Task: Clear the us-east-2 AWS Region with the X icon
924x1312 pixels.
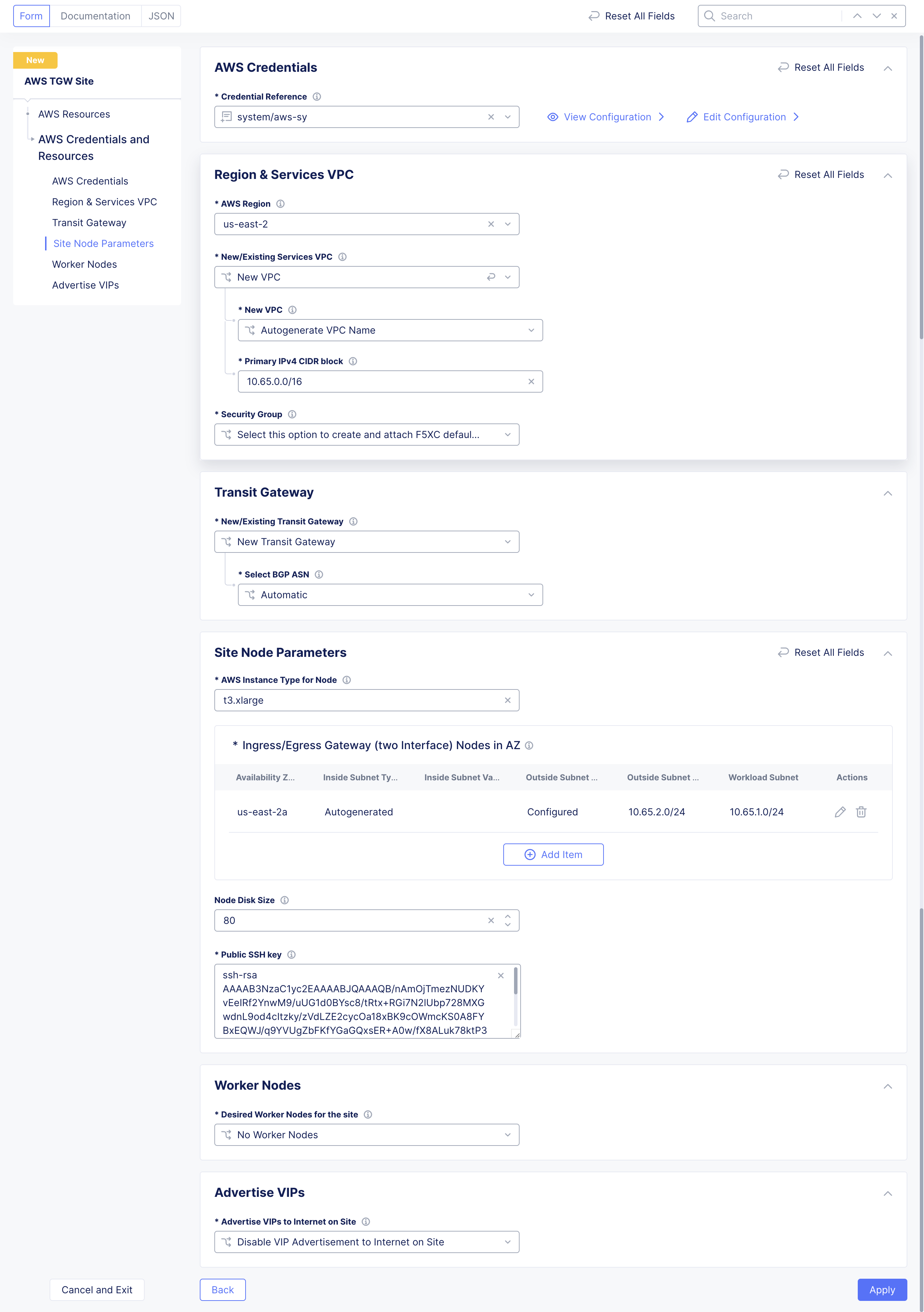Action: point(491,224)
